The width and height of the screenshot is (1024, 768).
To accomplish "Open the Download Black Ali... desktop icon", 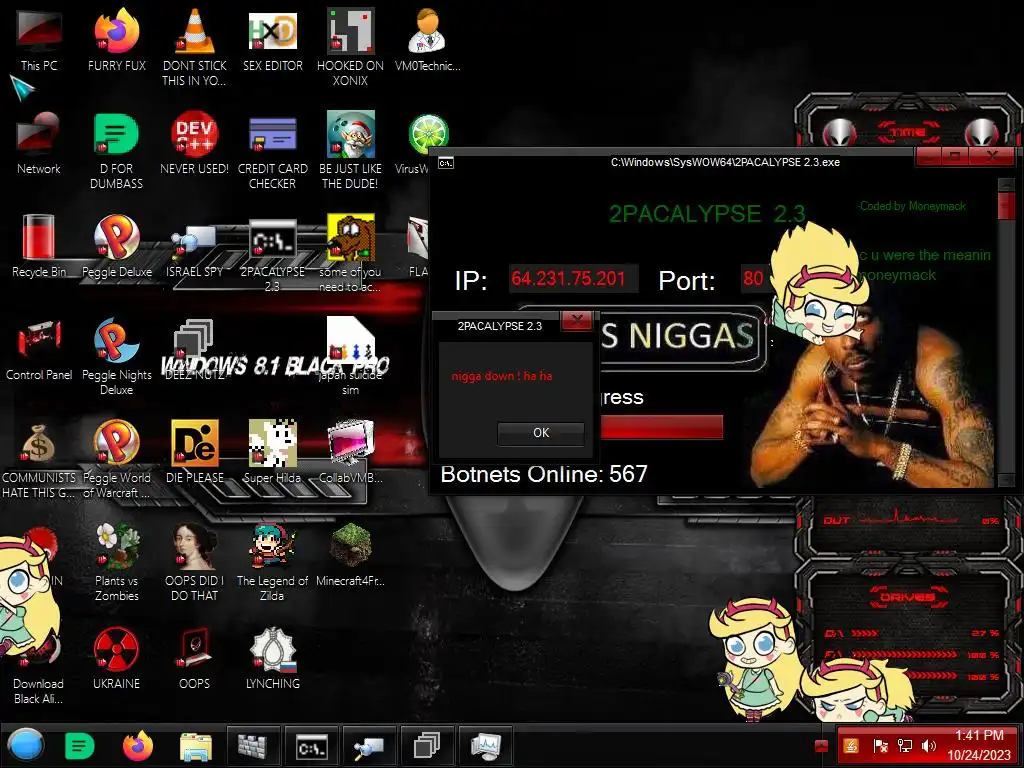I will point(39,673).
